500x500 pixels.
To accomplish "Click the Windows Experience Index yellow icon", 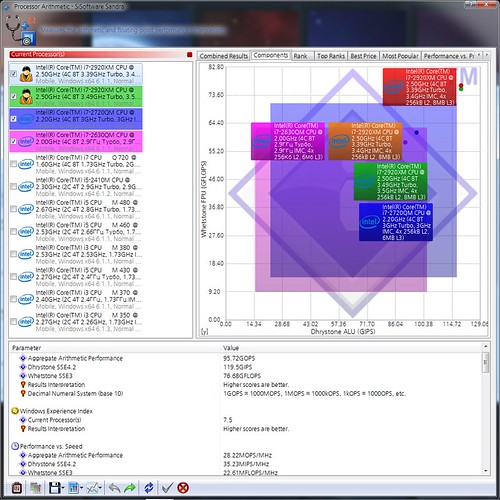I will pos(15,411).
